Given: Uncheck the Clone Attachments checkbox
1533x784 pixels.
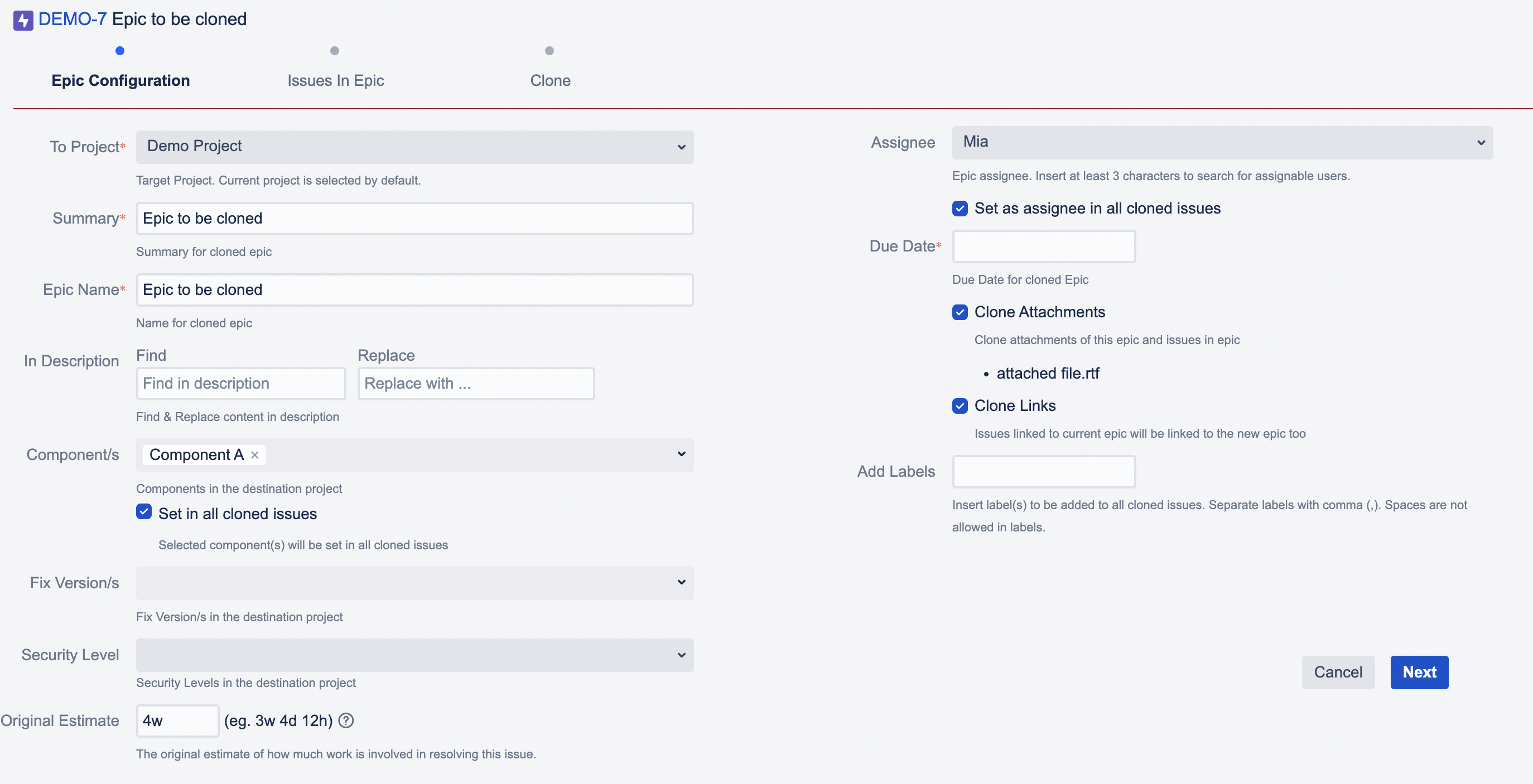Looking at the screenshot, I should click(960, 312).
